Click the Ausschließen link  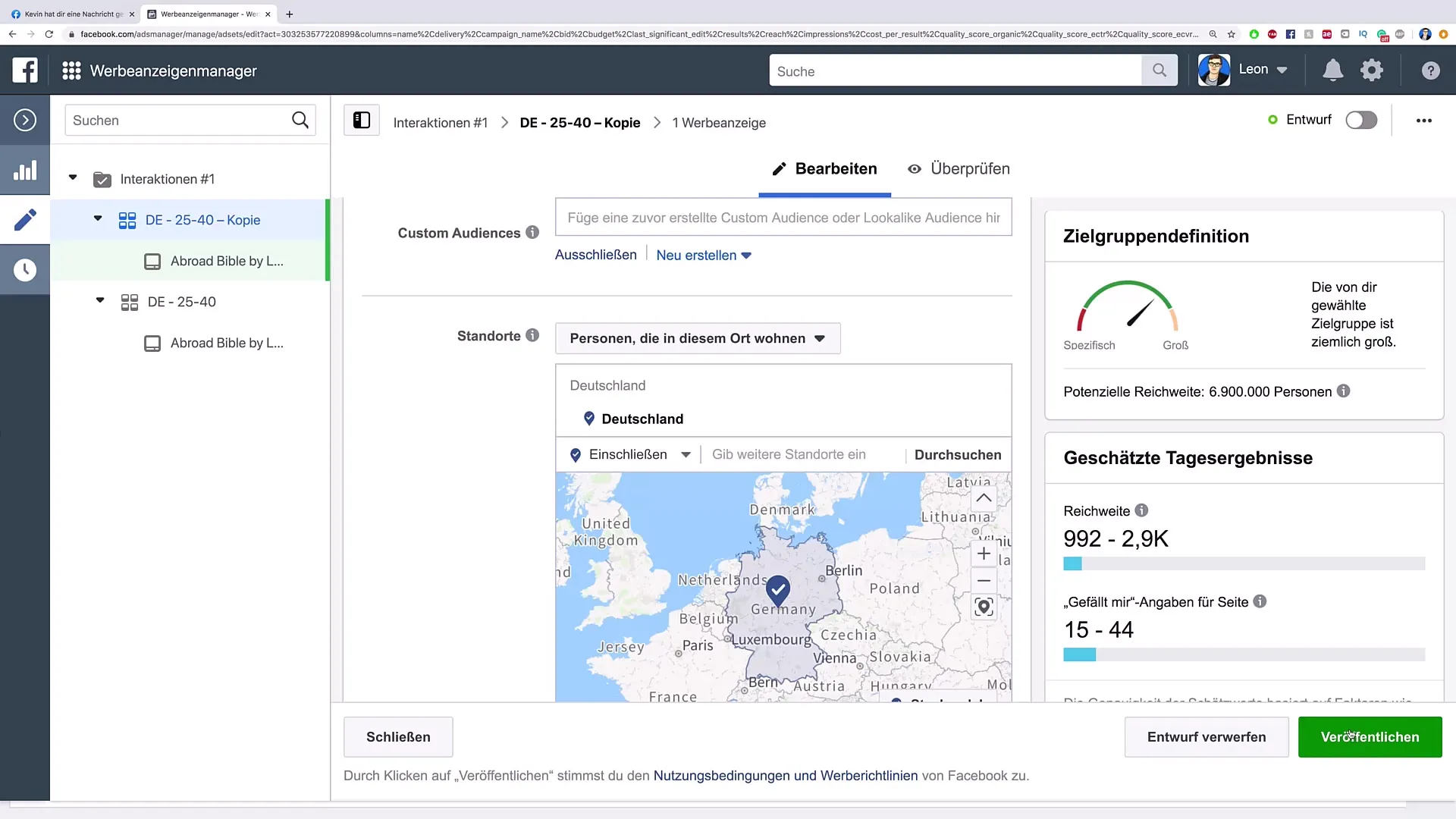pos(596,255)
